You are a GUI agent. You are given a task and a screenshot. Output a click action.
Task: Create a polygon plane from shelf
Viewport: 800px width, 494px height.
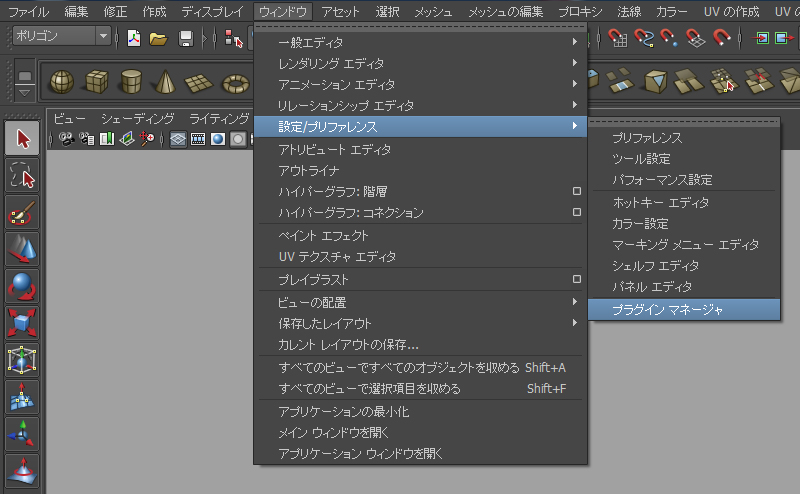tap(199, 82)
